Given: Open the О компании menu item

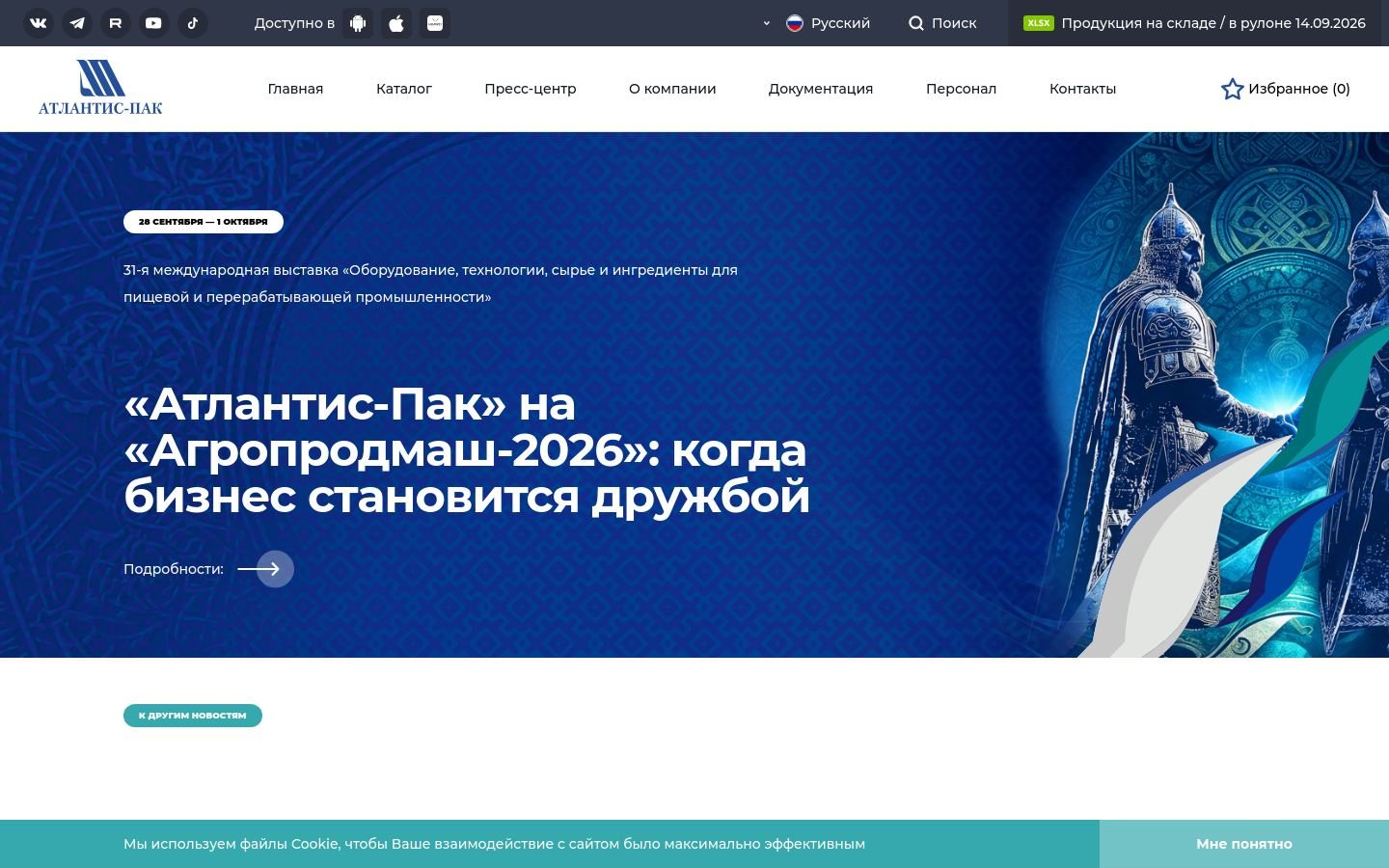Looking at the screenshot, I should (672, 89).
